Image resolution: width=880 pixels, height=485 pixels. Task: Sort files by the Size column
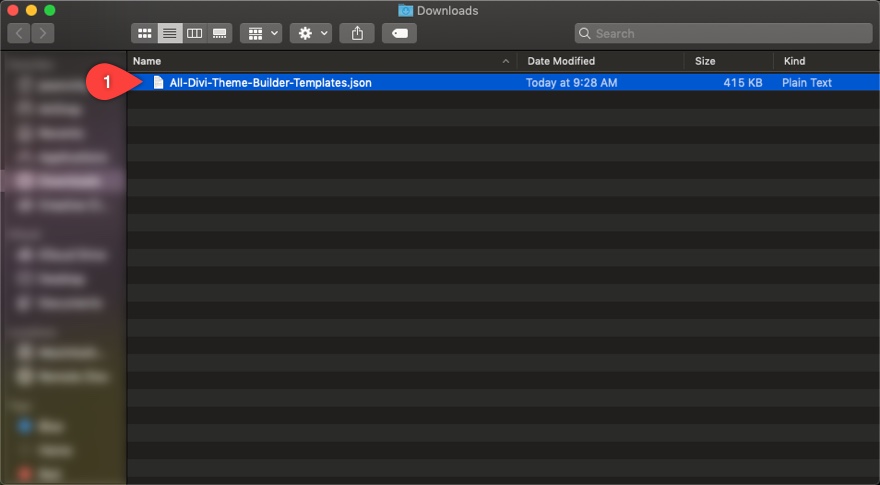pos(728,61)
